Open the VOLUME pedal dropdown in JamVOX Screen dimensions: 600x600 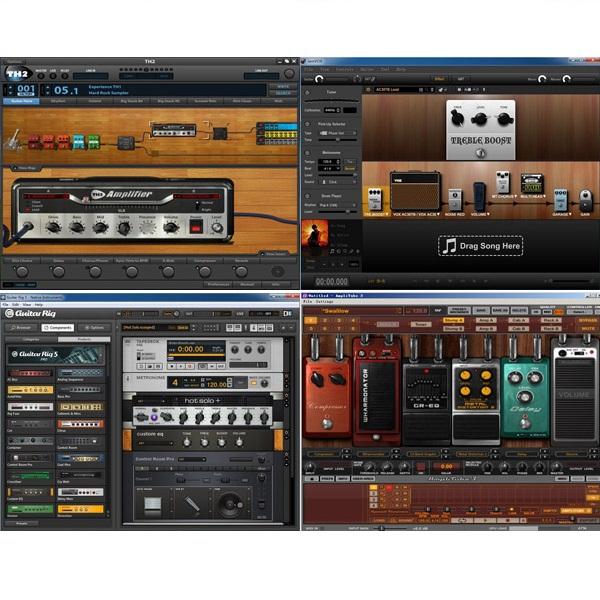click(488, 214)
